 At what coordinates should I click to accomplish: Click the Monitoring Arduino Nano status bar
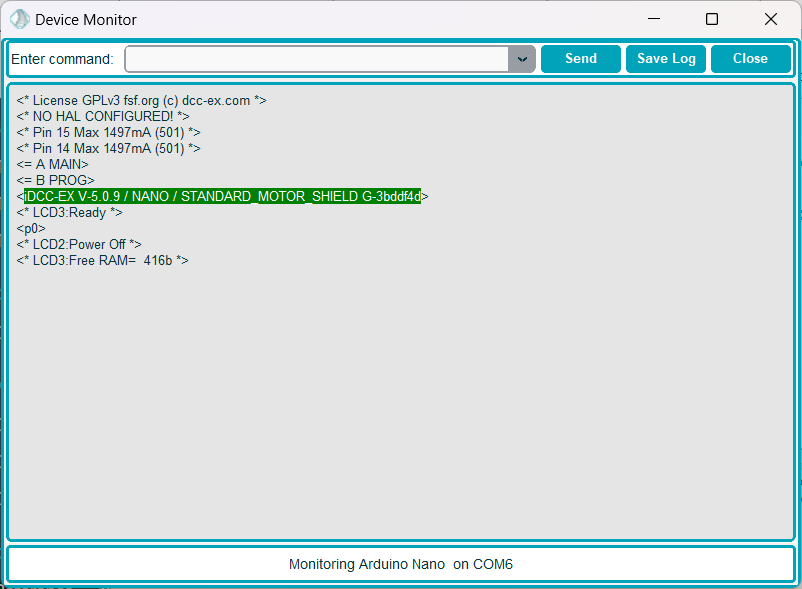pos(401,565)
